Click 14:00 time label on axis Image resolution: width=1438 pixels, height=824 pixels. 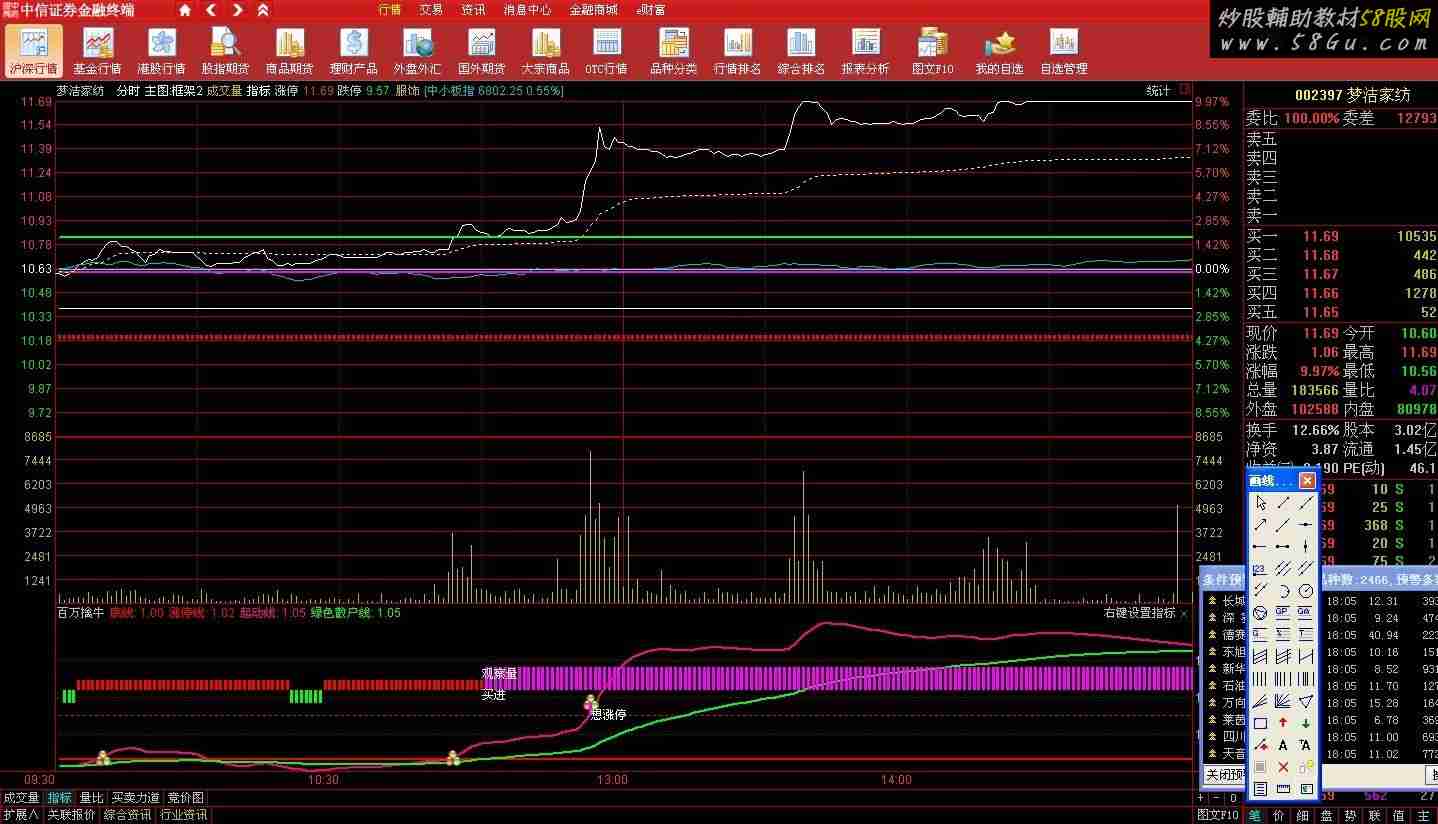[897, 780]
